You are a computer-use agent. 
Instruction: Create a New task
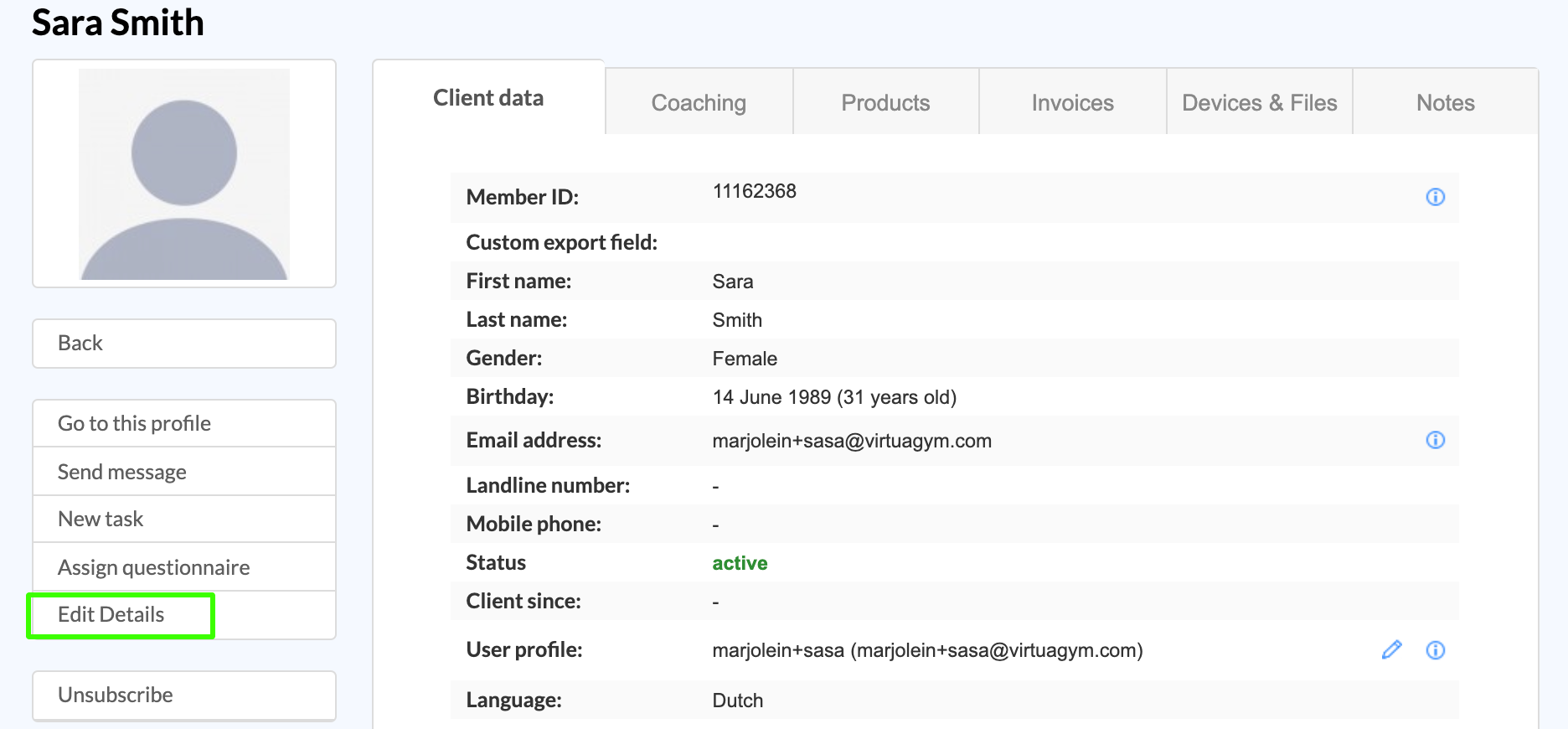tap(184, 519)
